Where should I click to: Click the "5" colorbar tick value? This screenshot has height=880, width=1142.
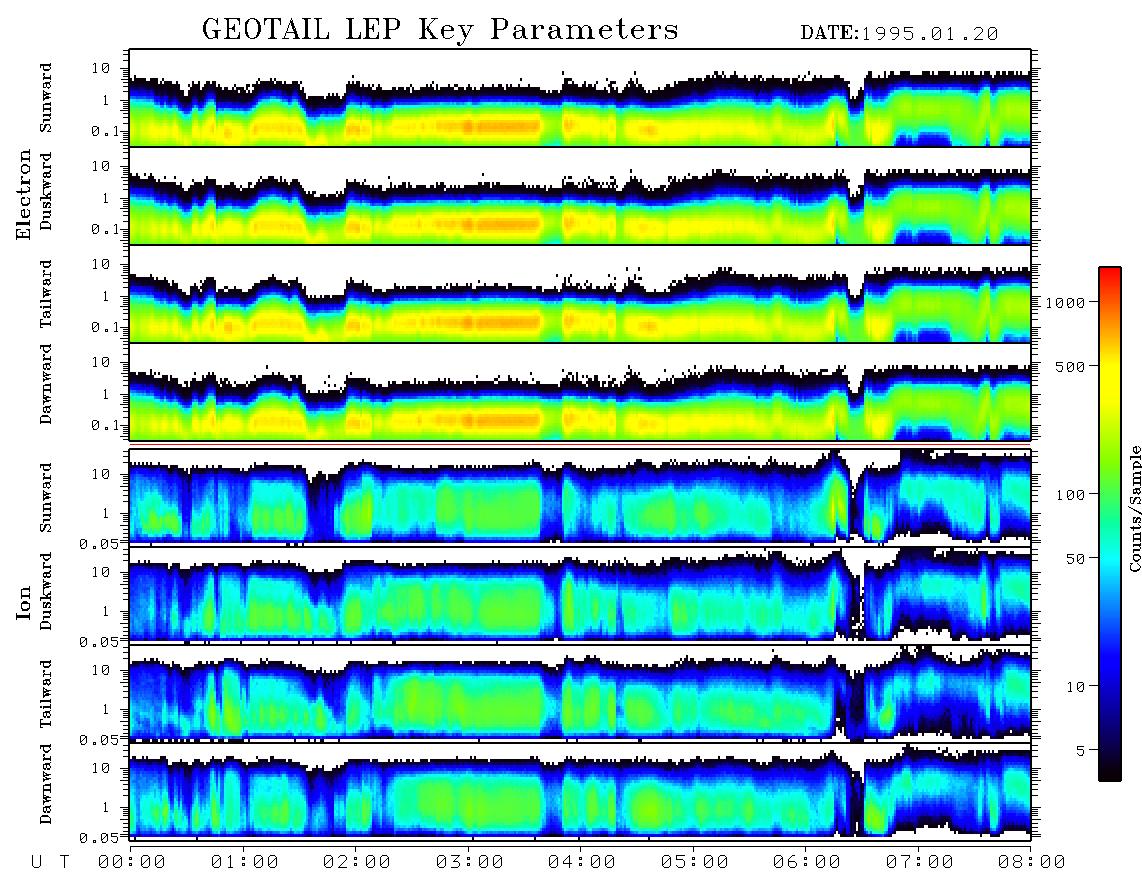(1081, 750)
